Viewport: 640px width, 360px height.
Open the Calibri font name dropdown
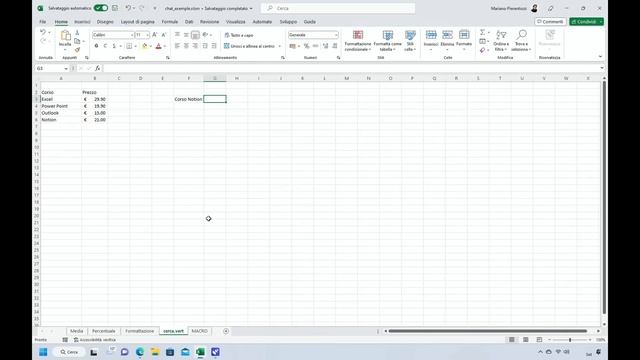coord(132,35)
